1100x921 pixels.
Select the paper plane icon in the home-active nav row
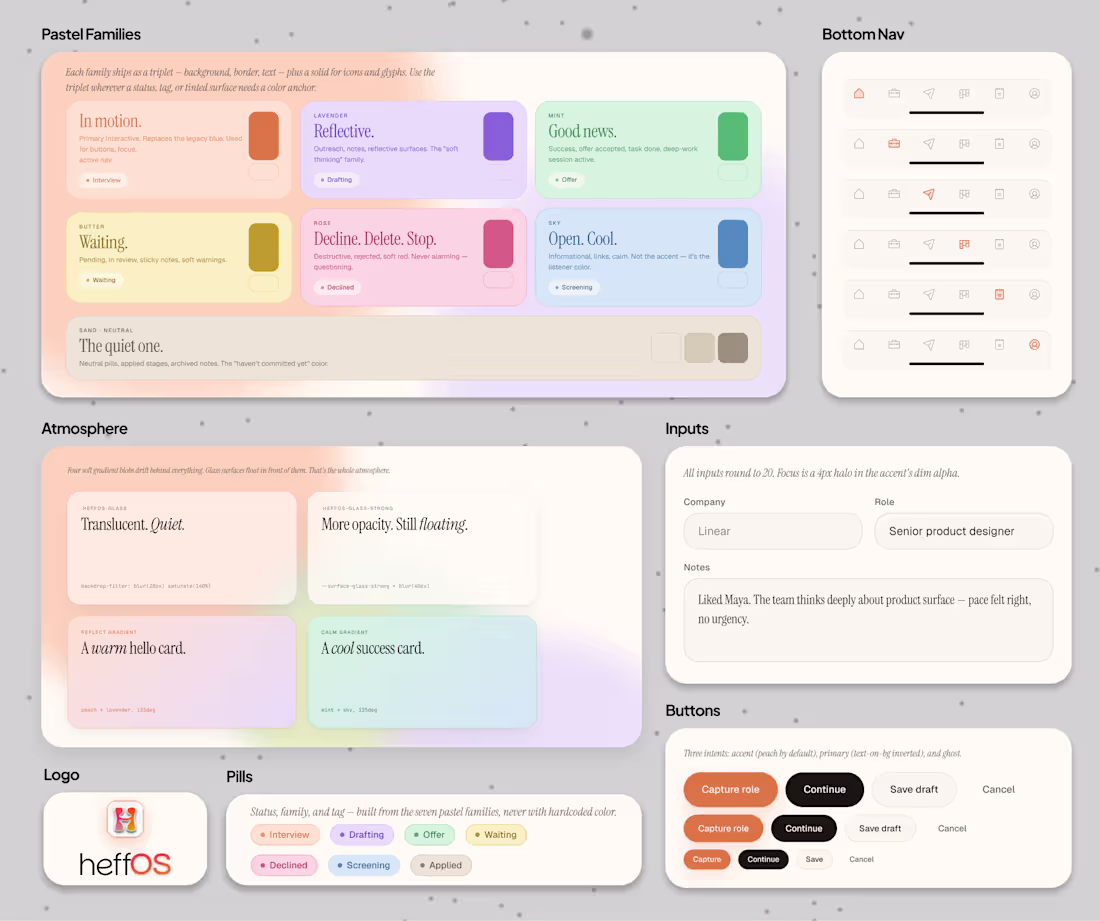929,93
